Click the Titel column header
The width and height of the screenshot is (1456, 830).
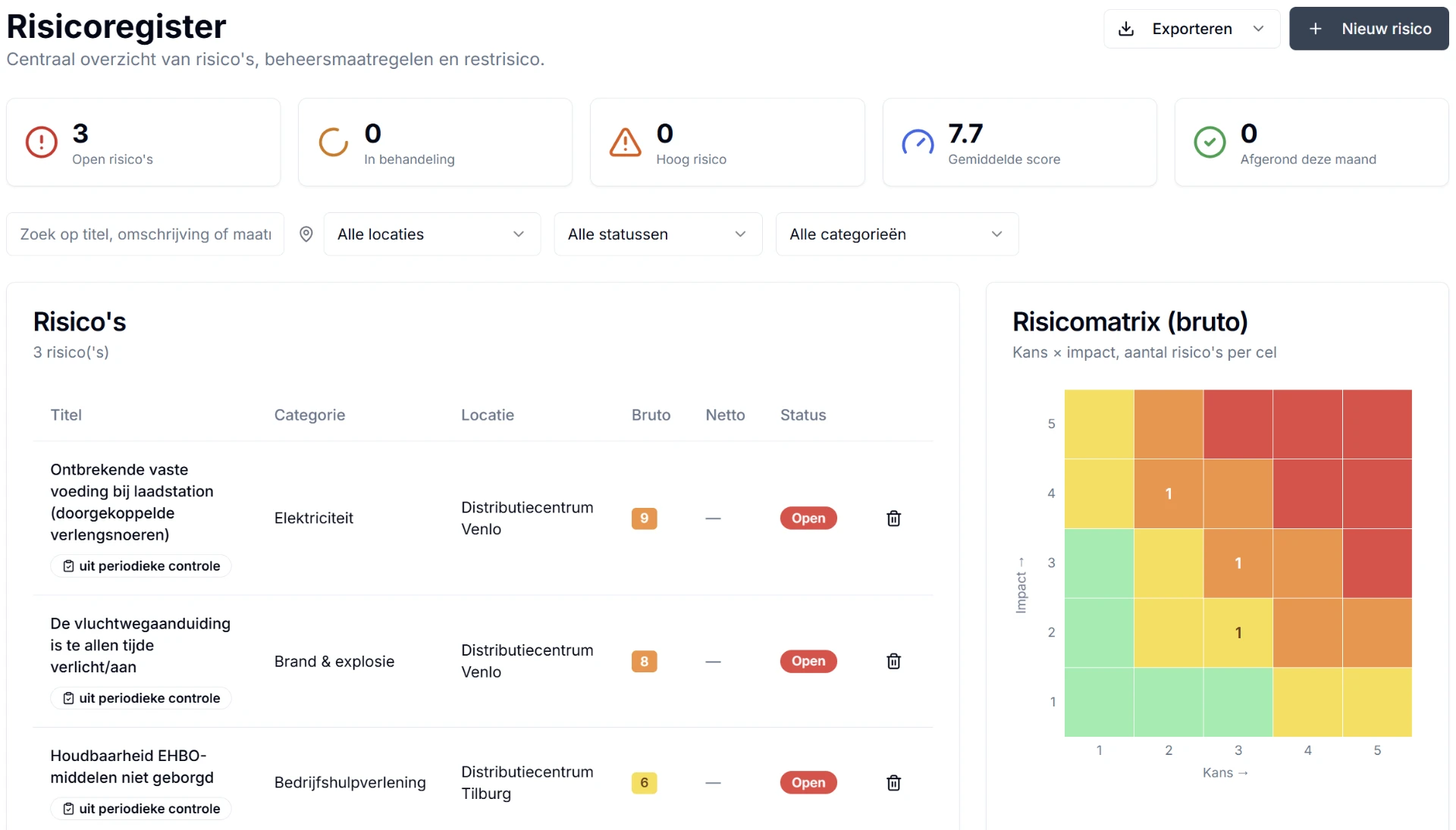click(66, 415)
